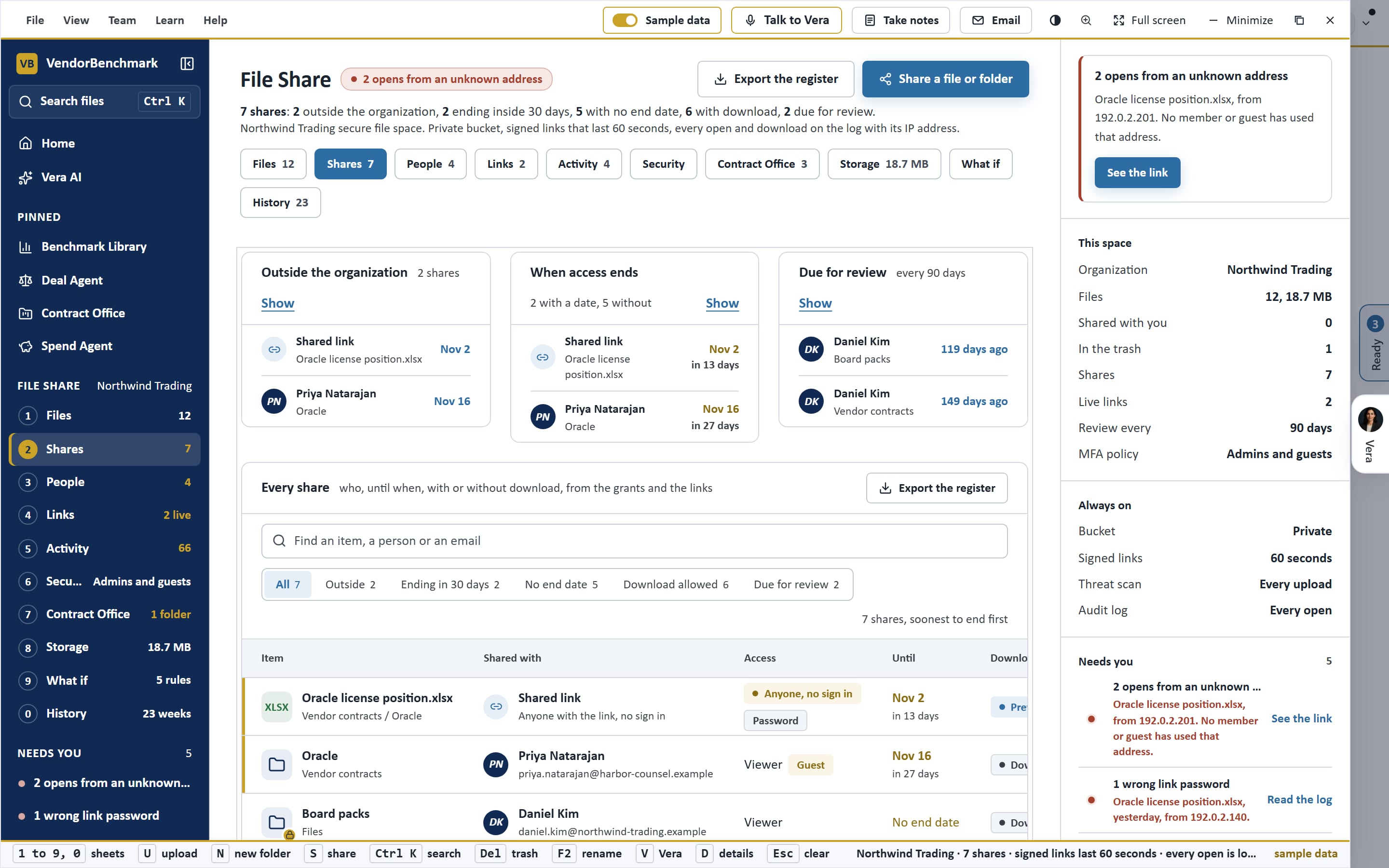Collapse the sidebar with the panel icon

pos(187,63)
